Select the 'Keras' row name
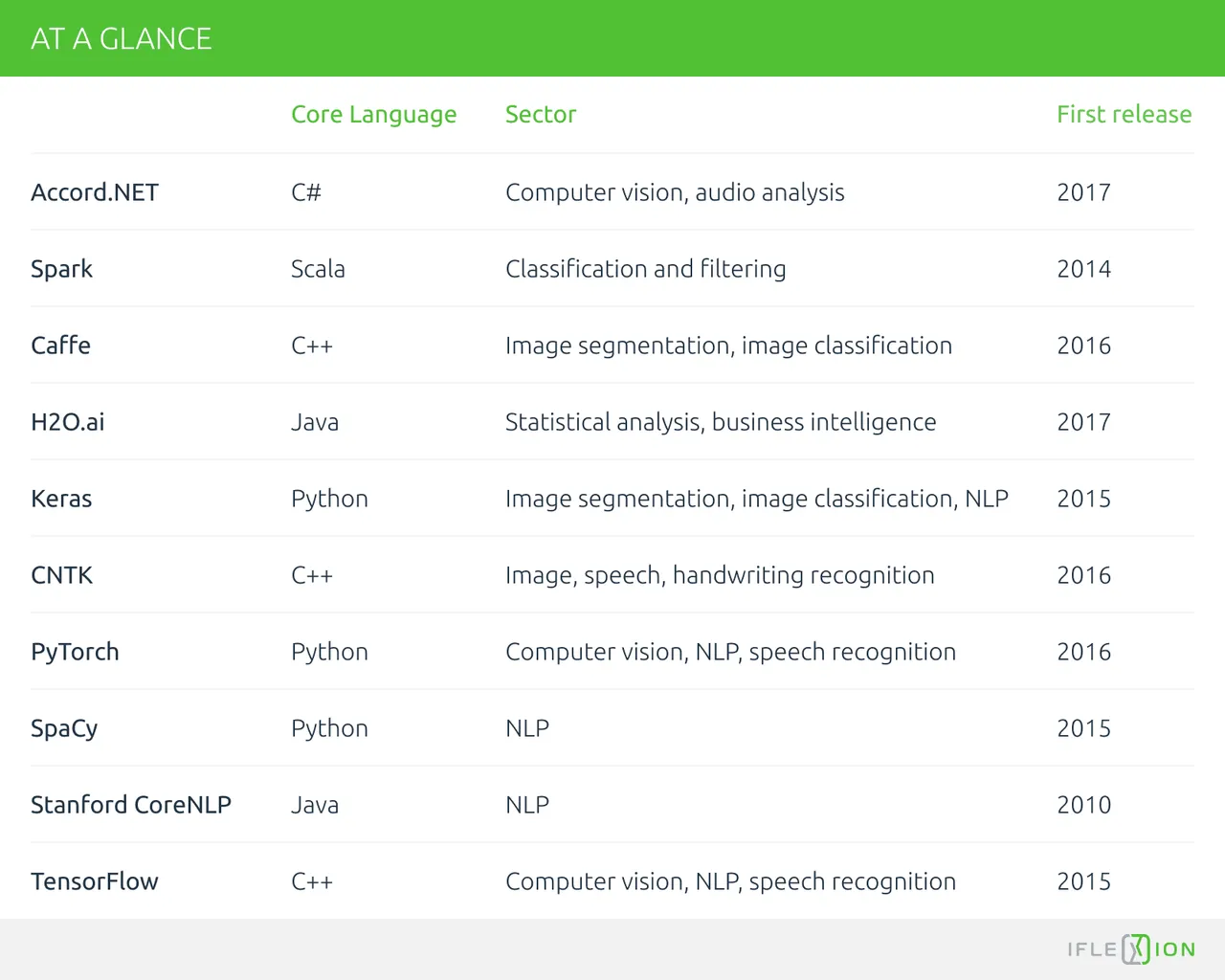This screenshot has height=980, width=1225. (x=62, y=499)
